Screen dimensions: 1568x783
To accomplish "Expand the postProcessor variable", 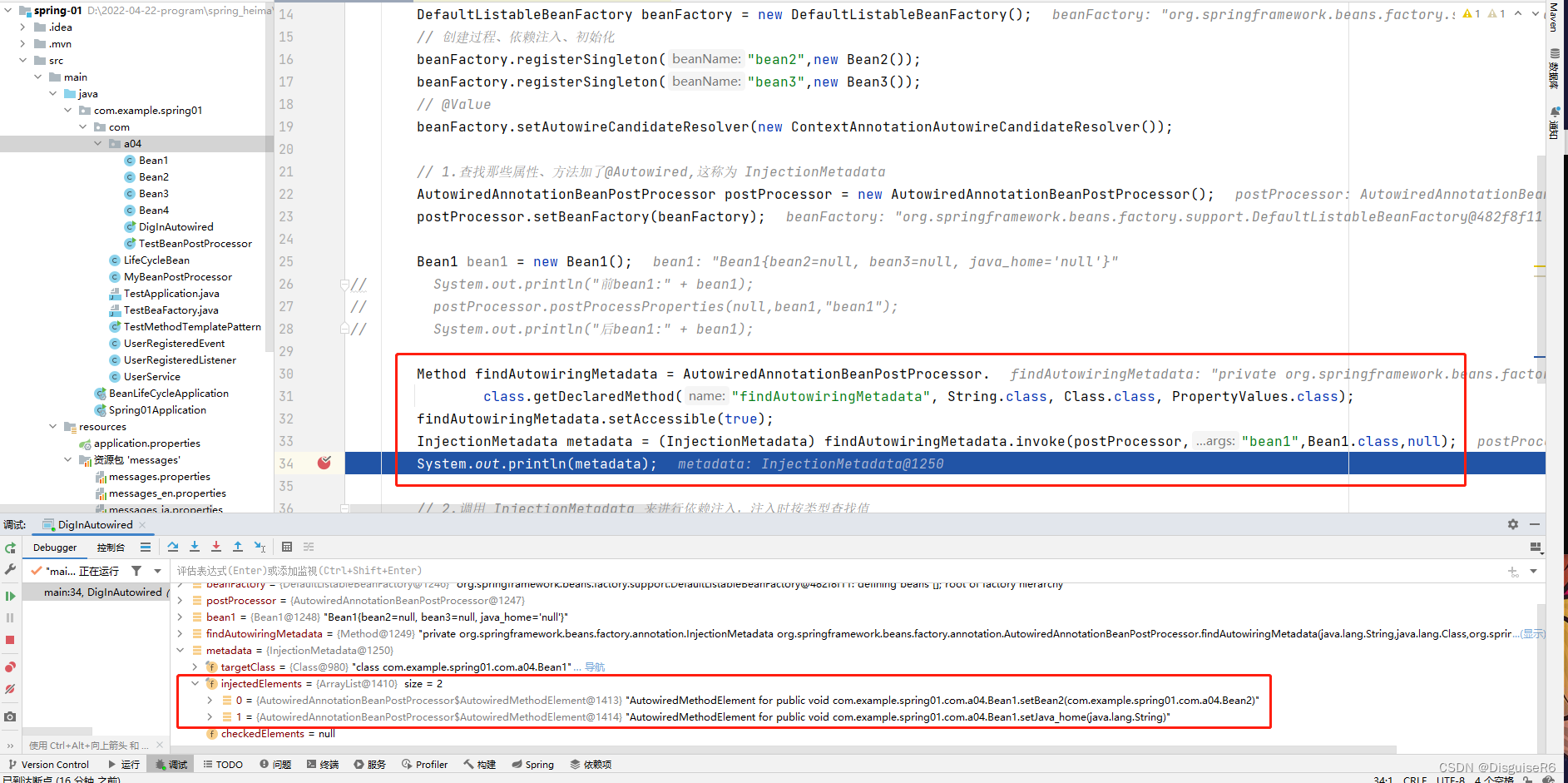I will [x=181, y=601].
